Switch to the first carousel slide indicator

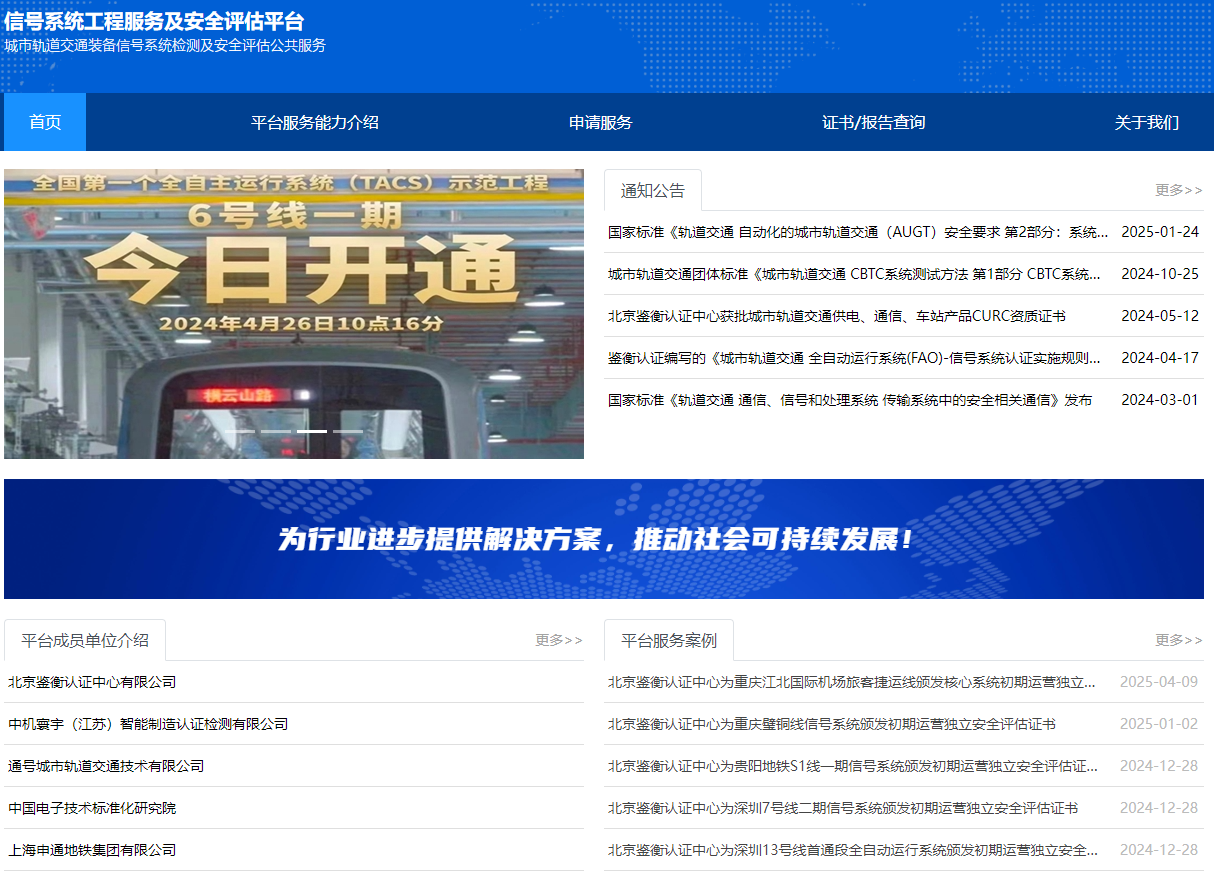(x=240, y=431)
